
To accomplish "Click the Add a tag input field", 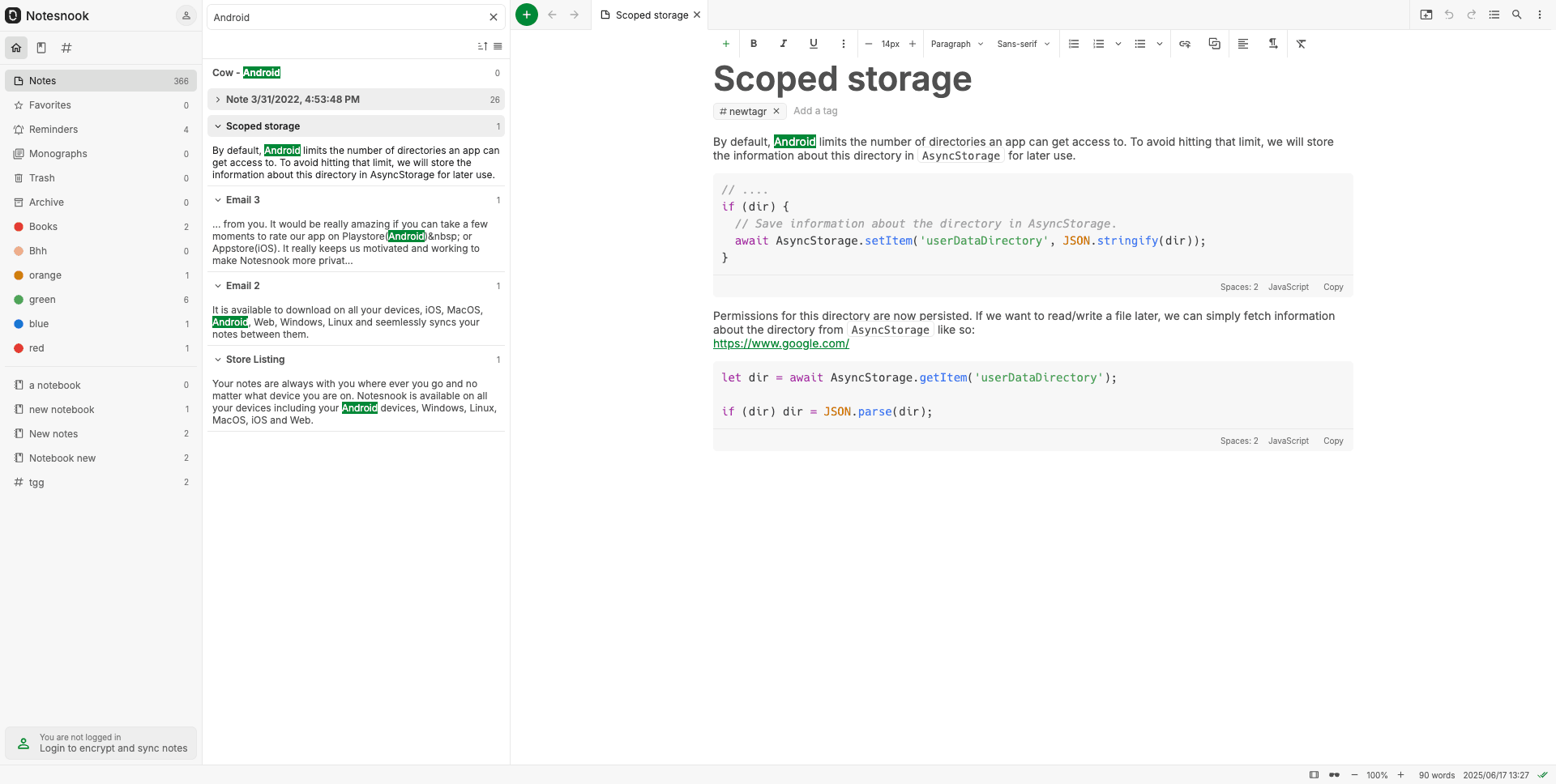I will 815,111.
